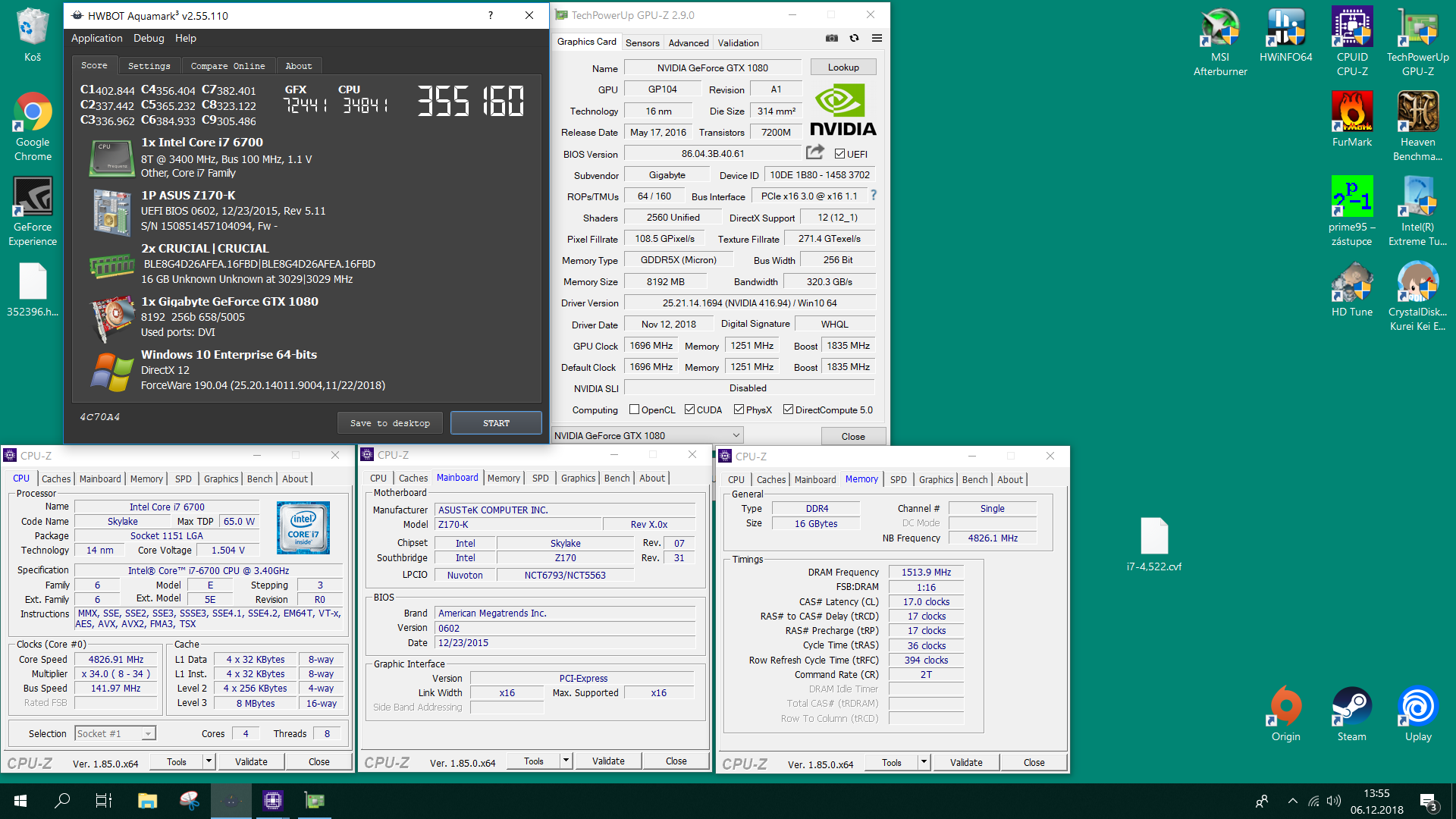The image size is (1456, 819).
Task: Switch to Compare Online tab in Aquamark
Action: [x=228, y=66]
